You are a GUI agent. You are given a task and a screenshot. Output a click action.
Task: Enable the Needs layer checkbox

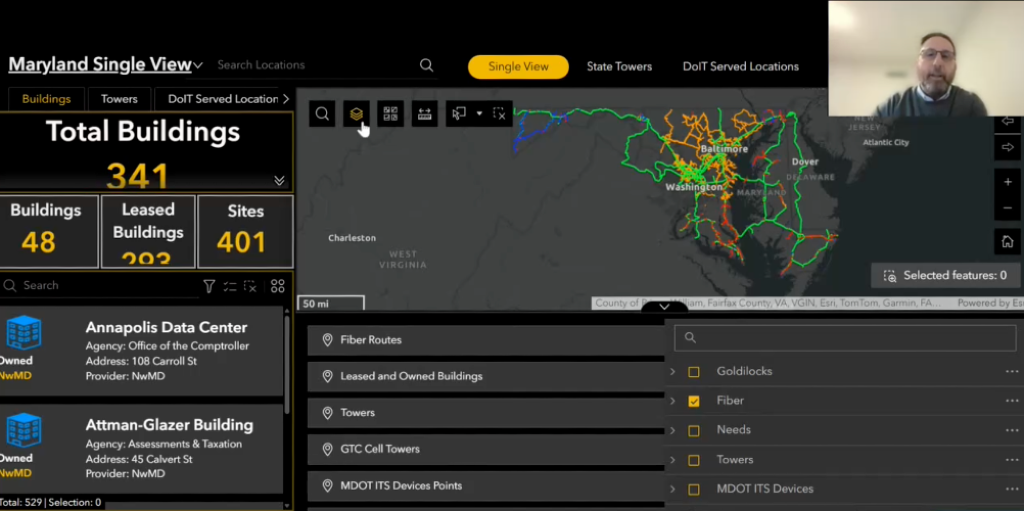[x=694, y=431]
